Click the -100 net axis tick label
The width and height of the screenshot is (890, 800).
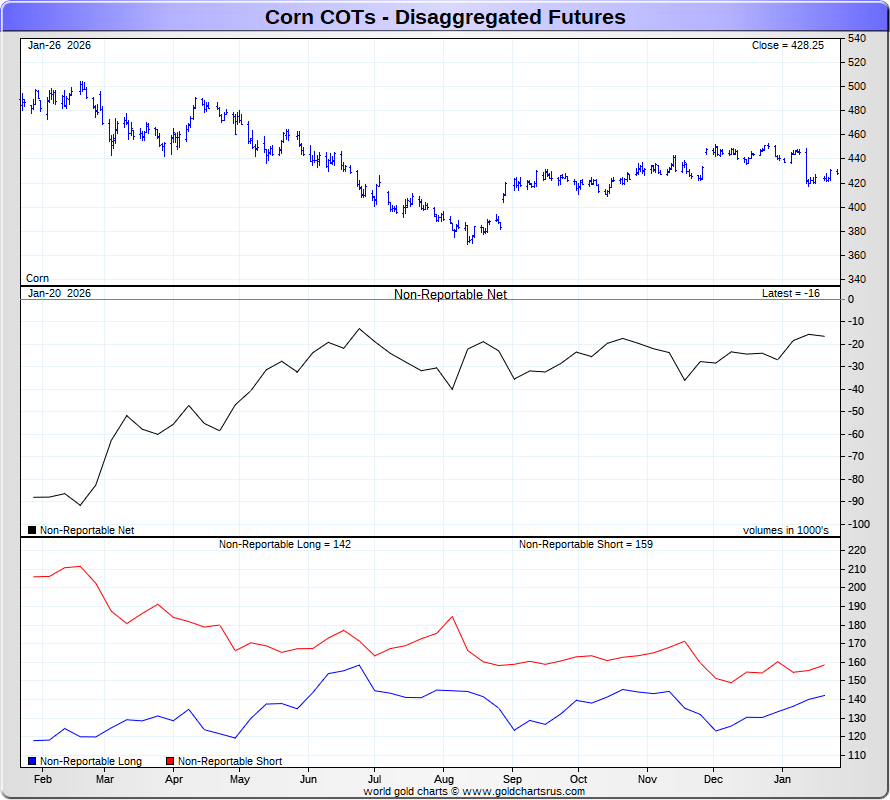point(859,524)
